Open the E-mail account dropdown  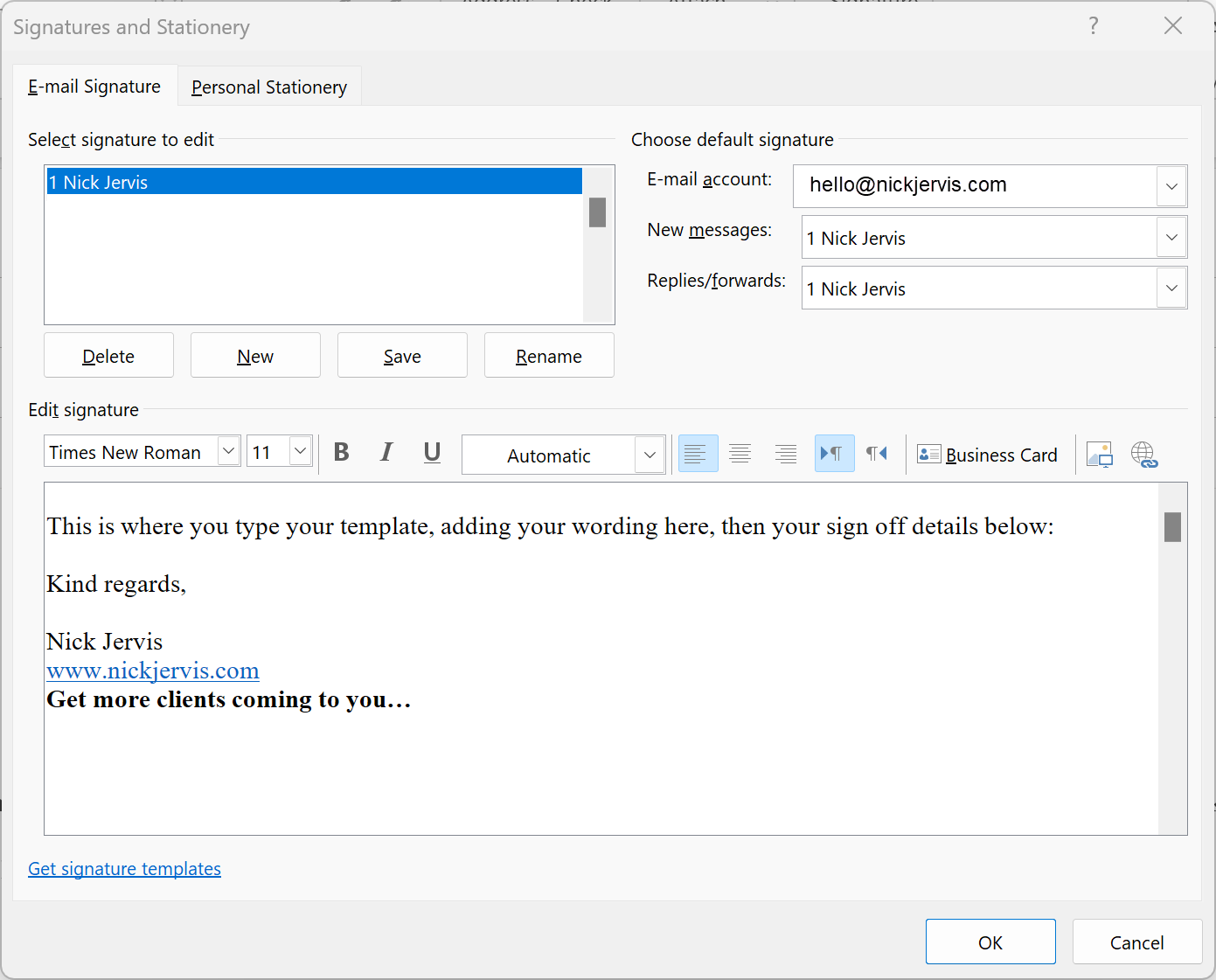coord(1171,186)
